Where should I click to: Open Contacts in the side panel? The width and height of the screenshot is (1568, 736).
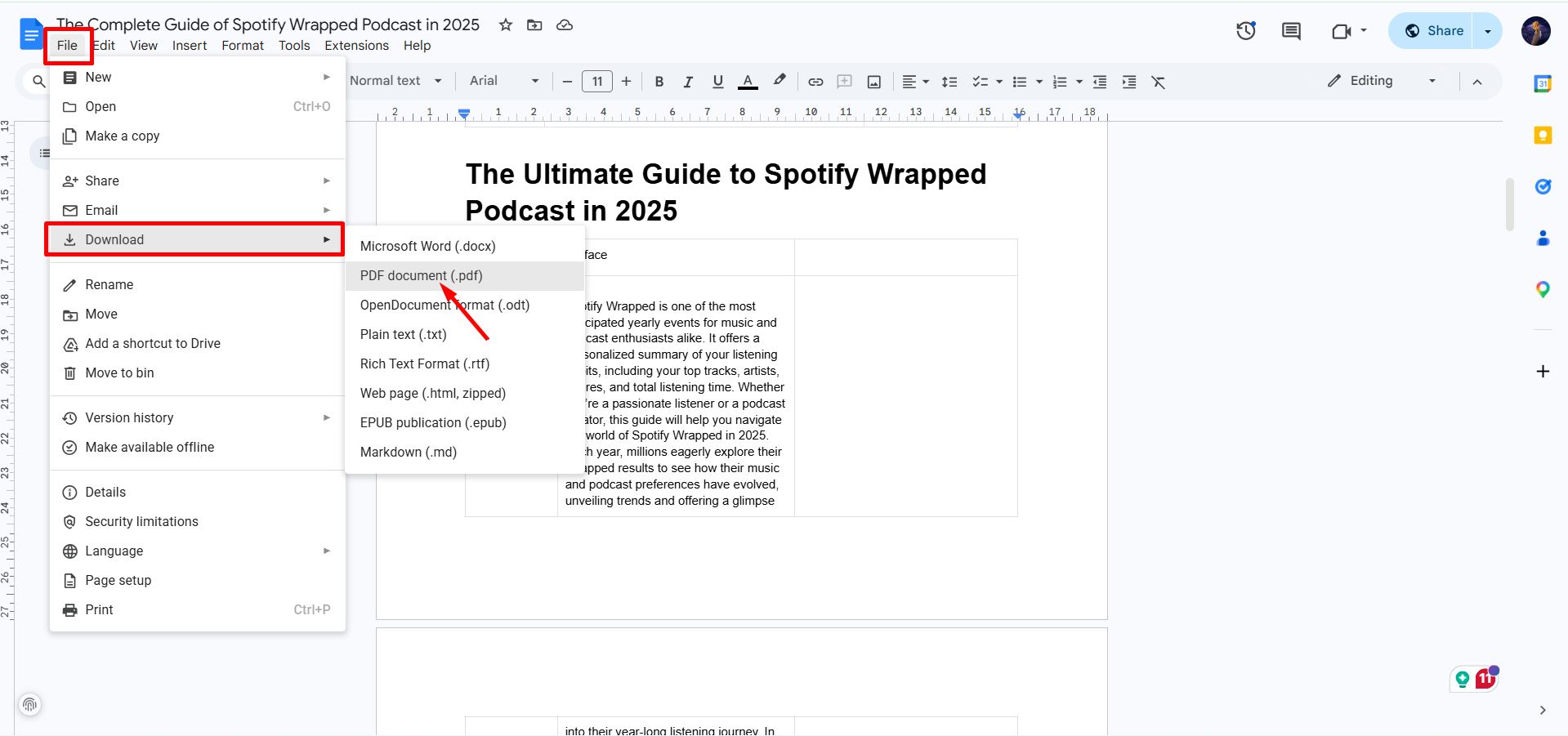click(x=1543, y=238)
